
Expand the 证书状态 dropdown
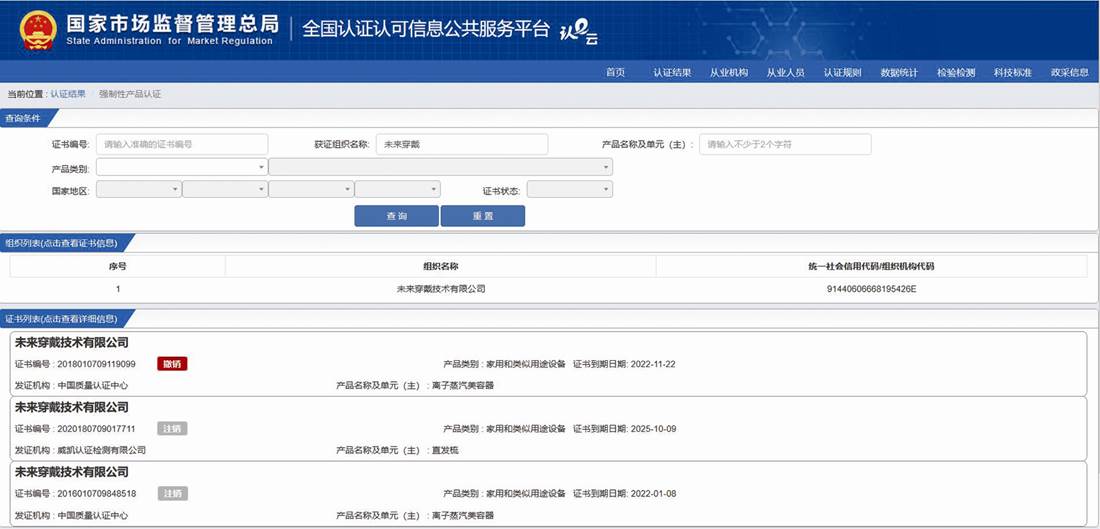(x=570, y=189)
